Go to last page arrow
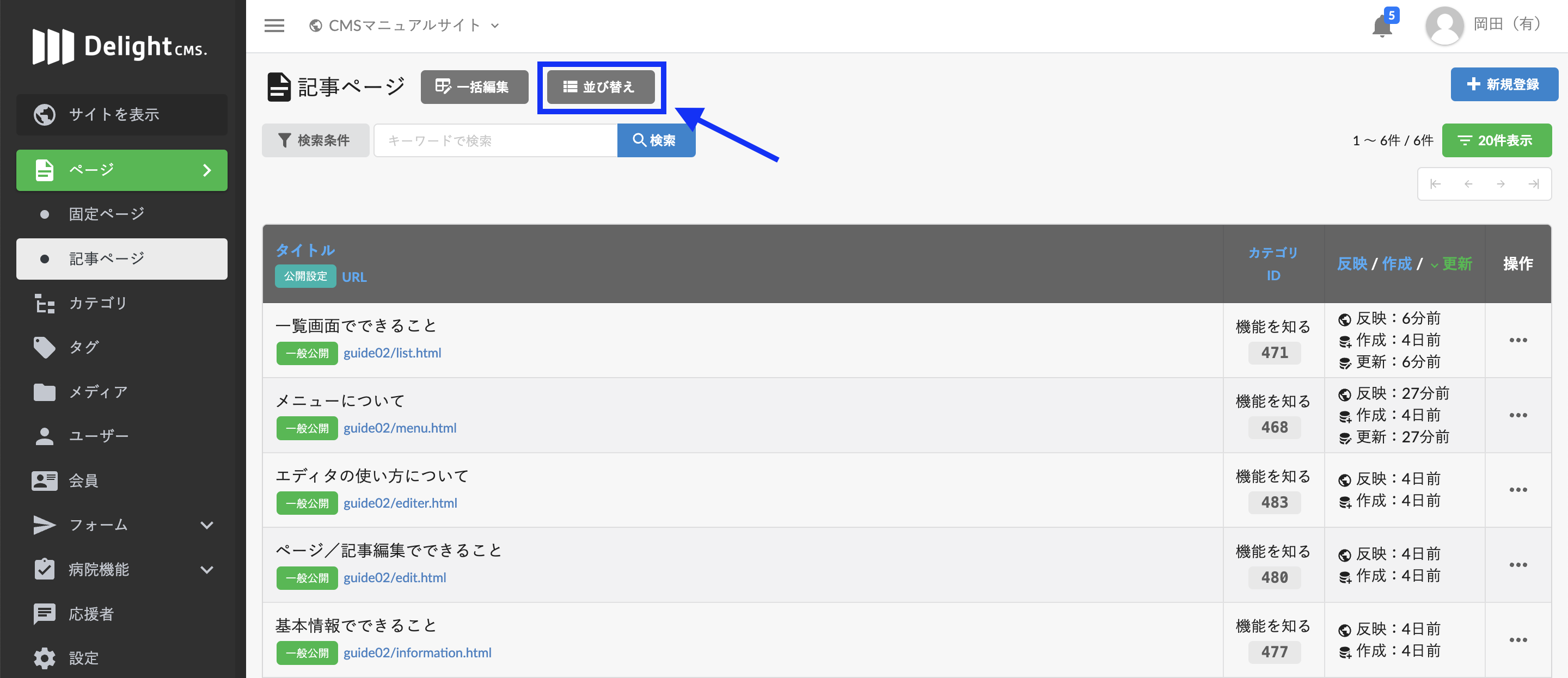 coord(1533,184)
